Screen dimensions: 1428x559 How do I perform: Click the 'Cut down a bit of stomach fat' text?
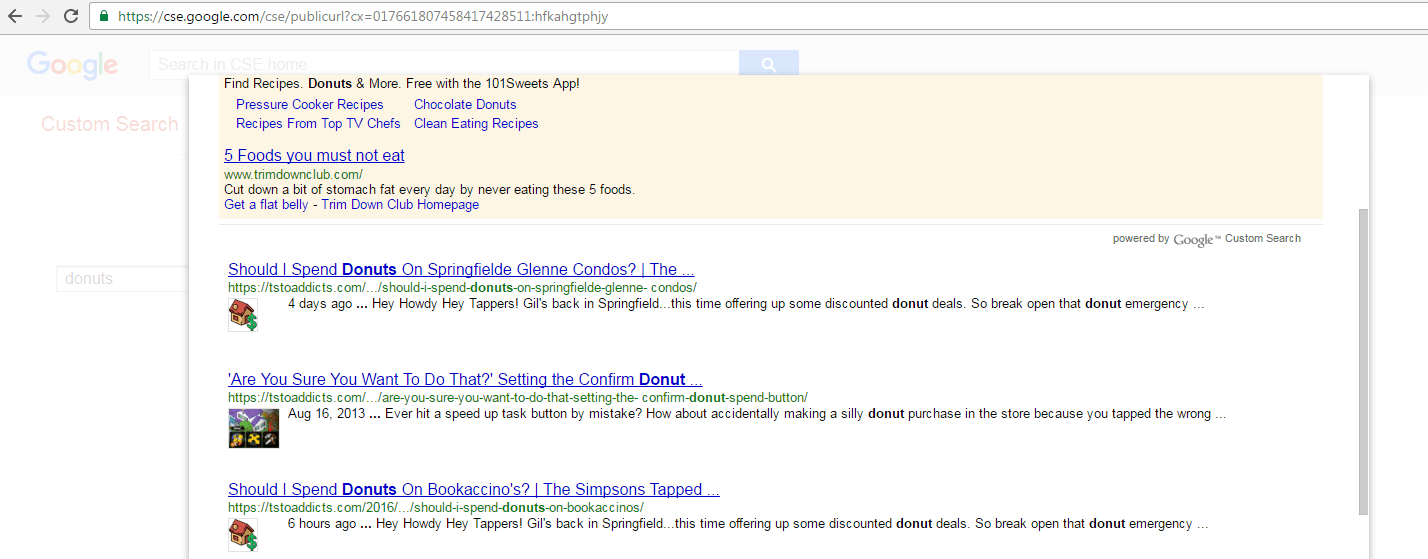point(429,189)
